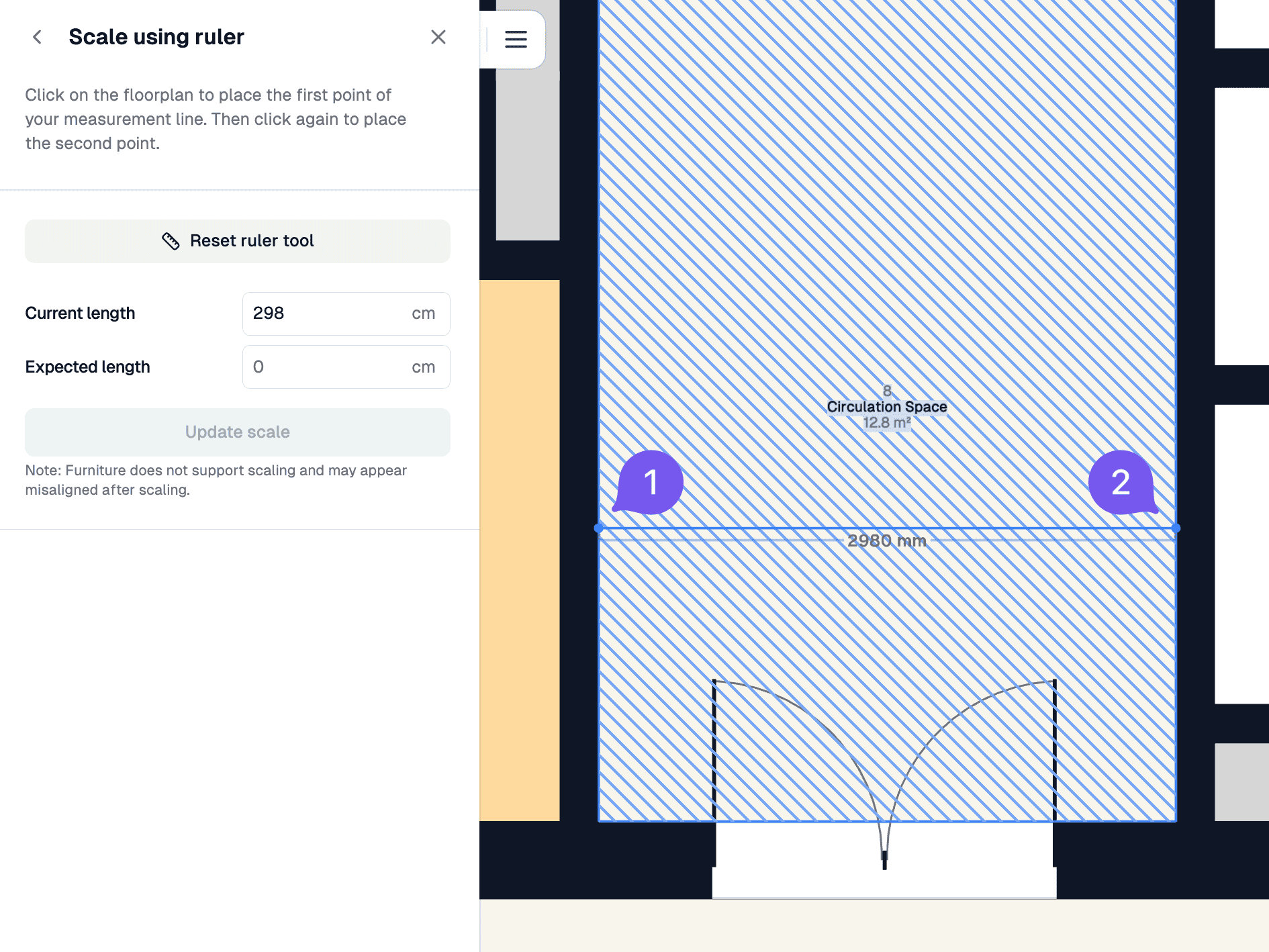Click the Update scale button
The width and height of the screenshot is (1269, 952).
tap(238, 432)
